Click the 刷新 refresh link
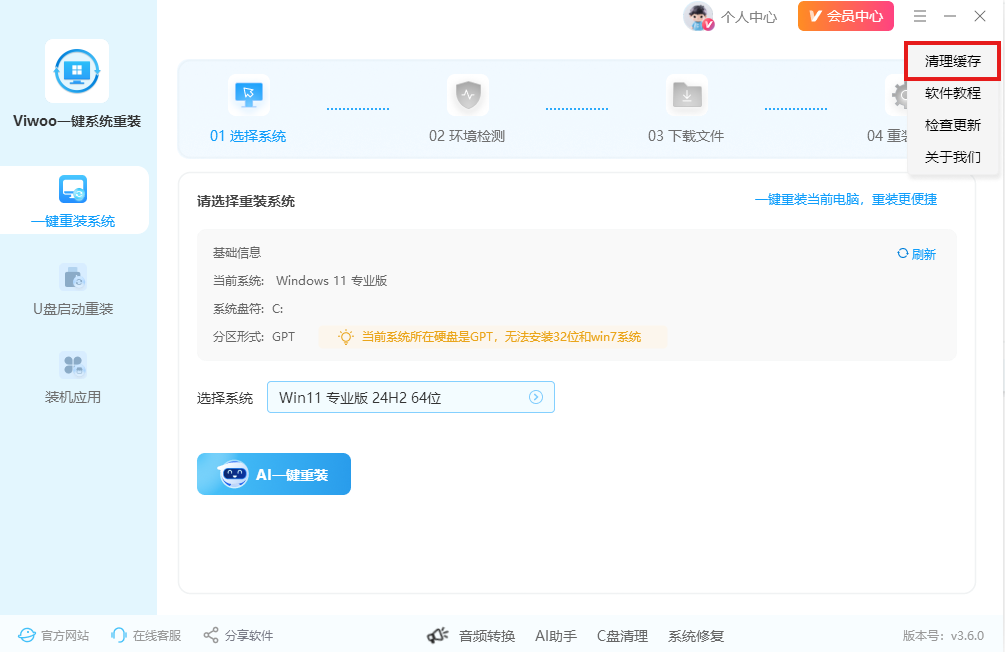The width and height of the screenshot is (1005, 652). tap(917, 254)
